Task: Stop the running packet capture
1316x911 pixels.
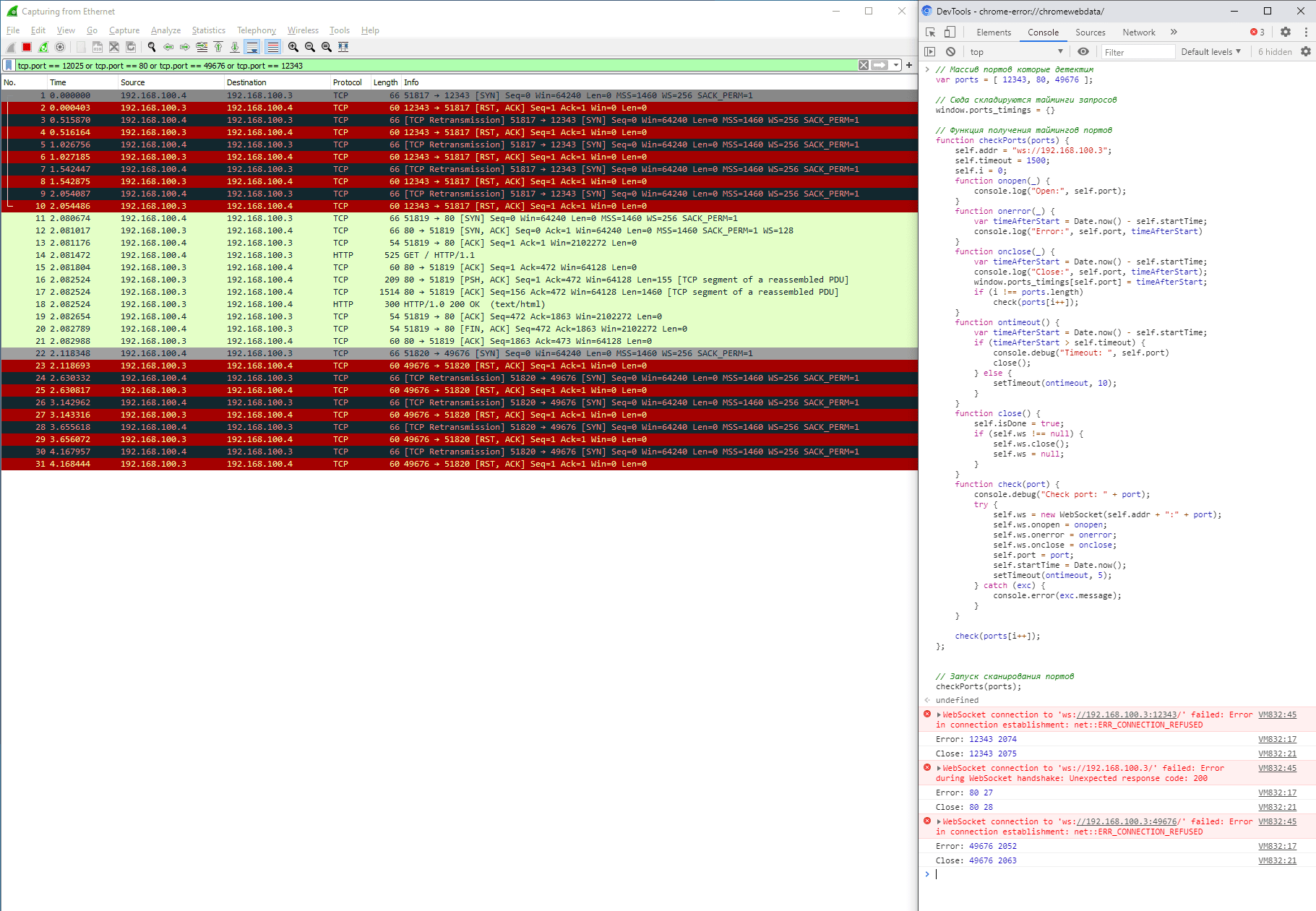Action: coord(27,47)
